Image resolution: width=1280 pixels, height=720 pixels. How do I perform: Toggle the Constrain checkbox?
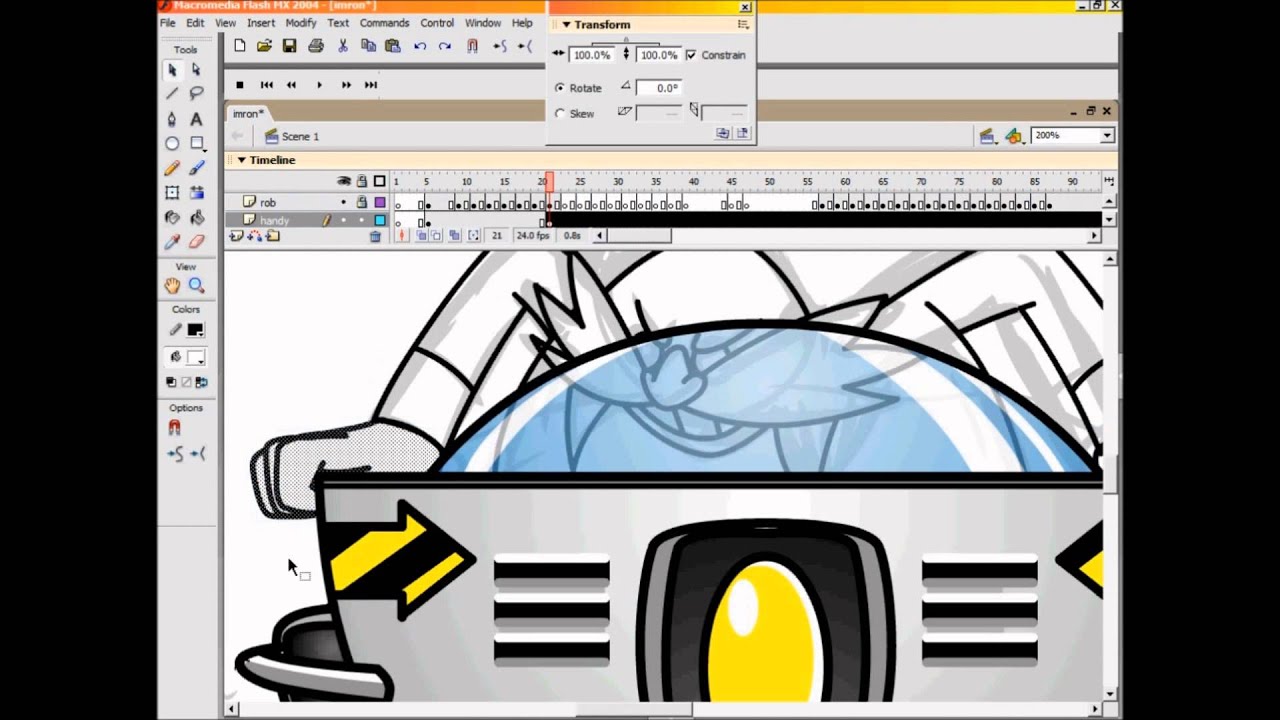(691, 55)
